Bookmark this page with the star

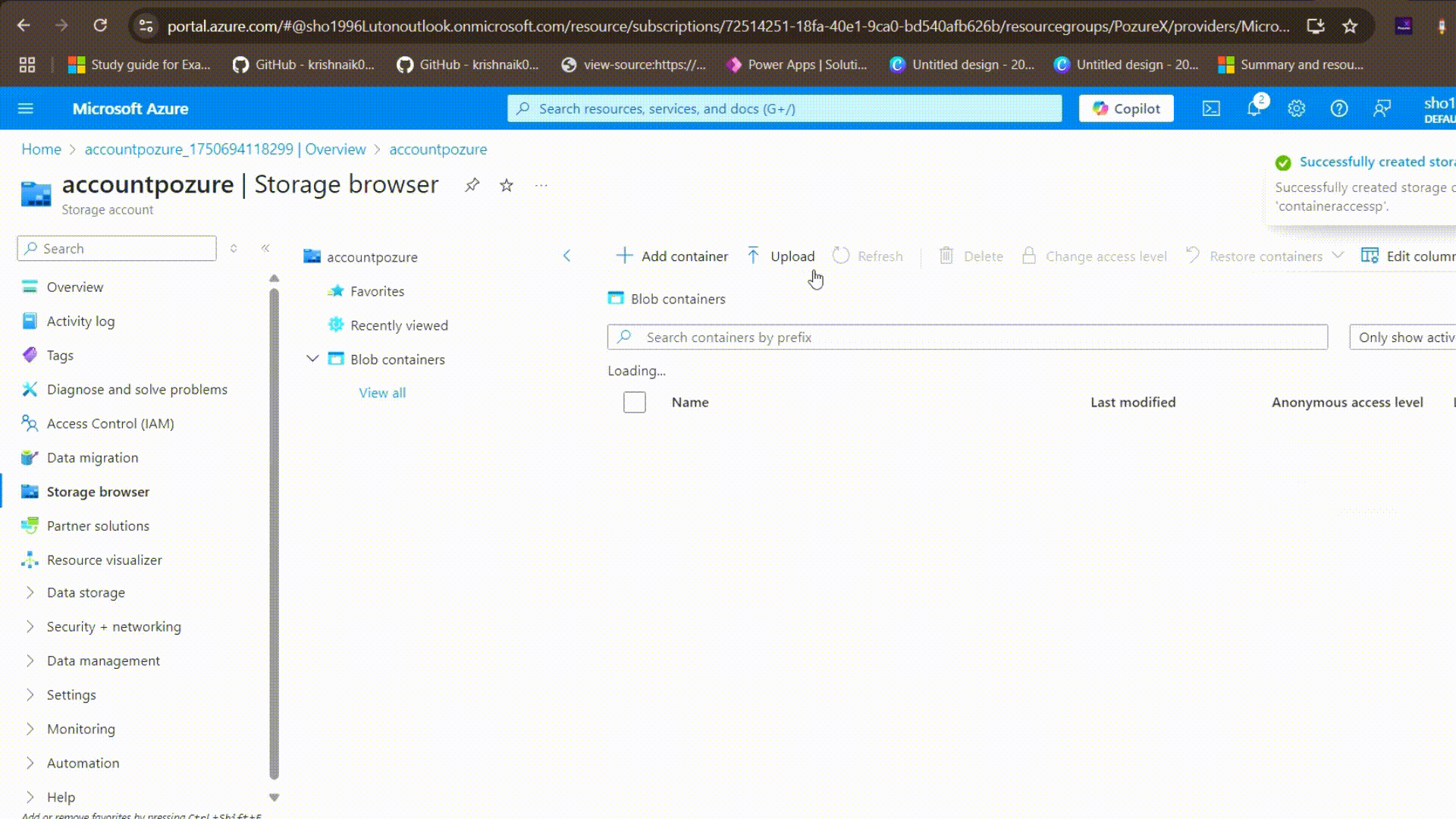pos(1350,26)
